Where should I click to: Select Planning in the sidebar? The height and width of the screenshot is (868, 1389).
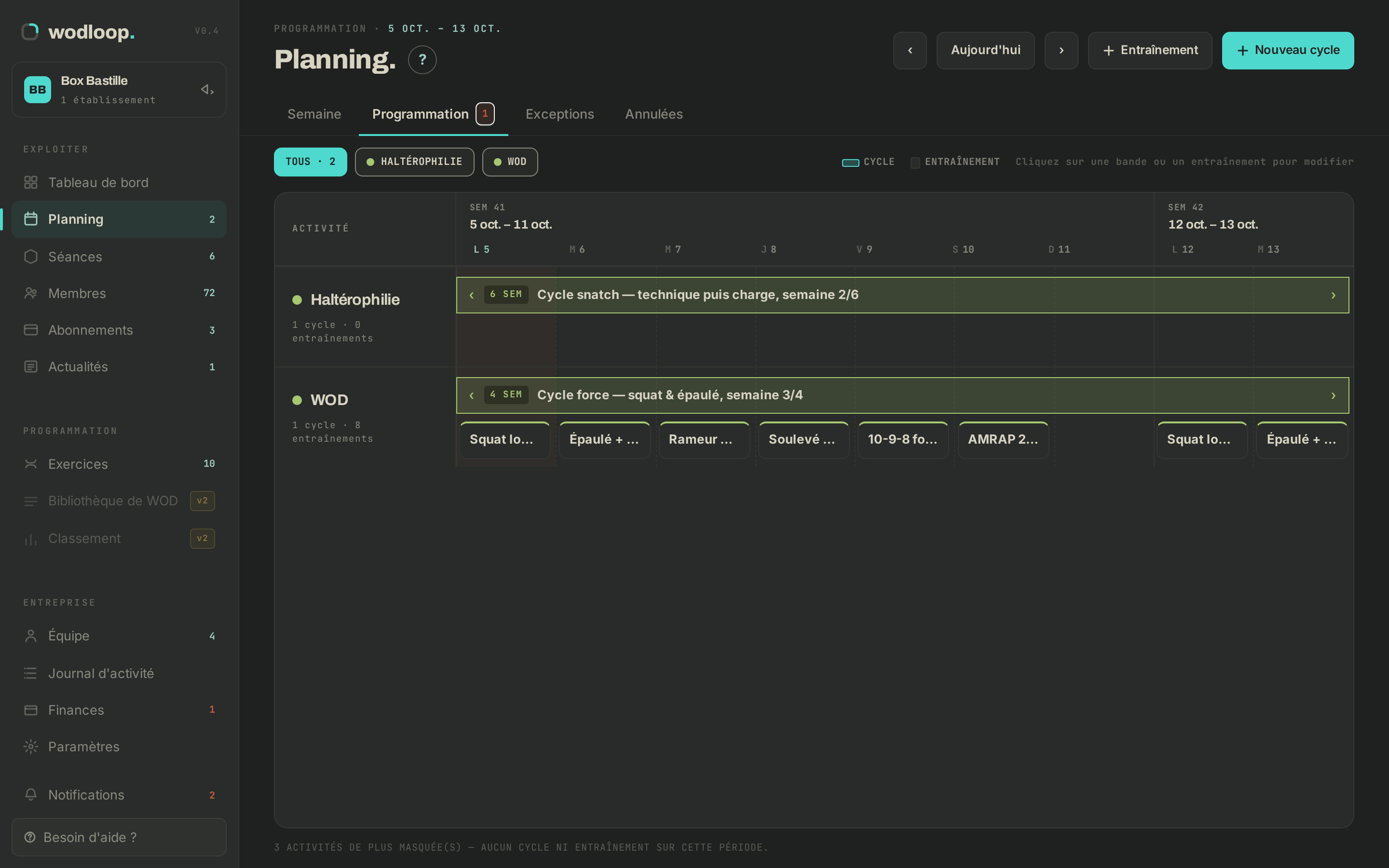click(119, 219)
